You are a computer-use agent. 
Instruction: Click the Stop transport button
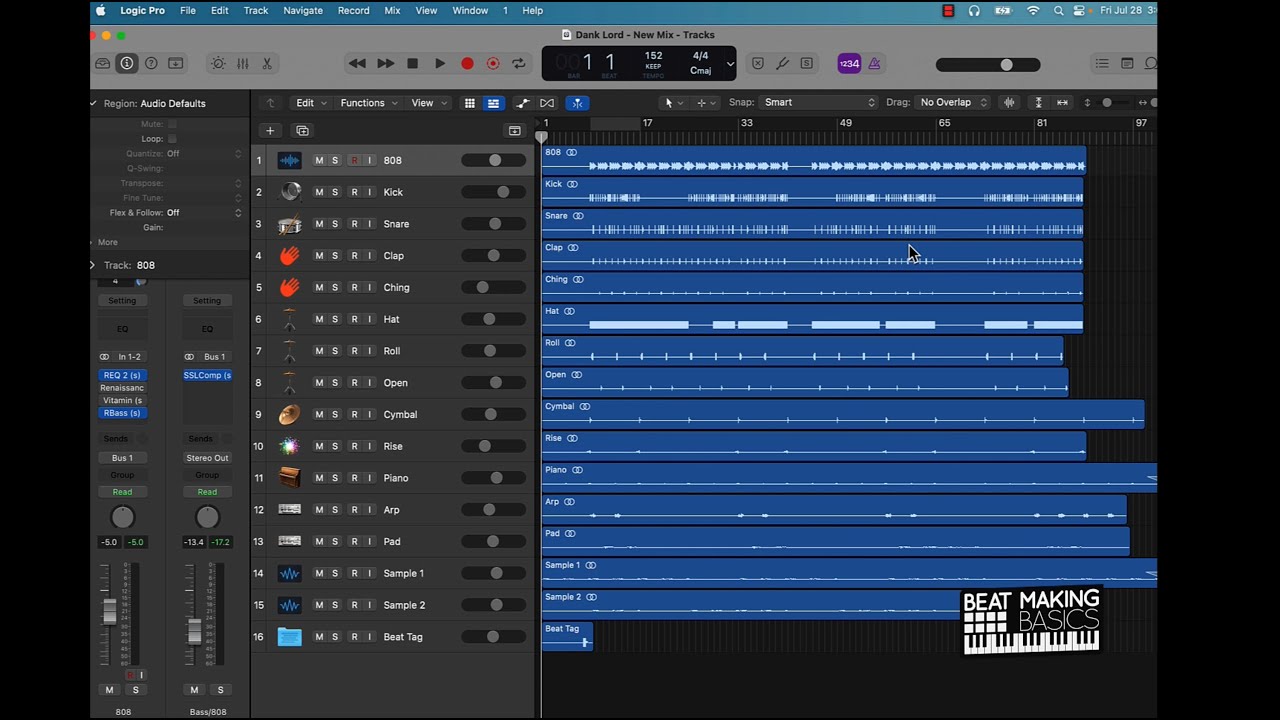412,63
